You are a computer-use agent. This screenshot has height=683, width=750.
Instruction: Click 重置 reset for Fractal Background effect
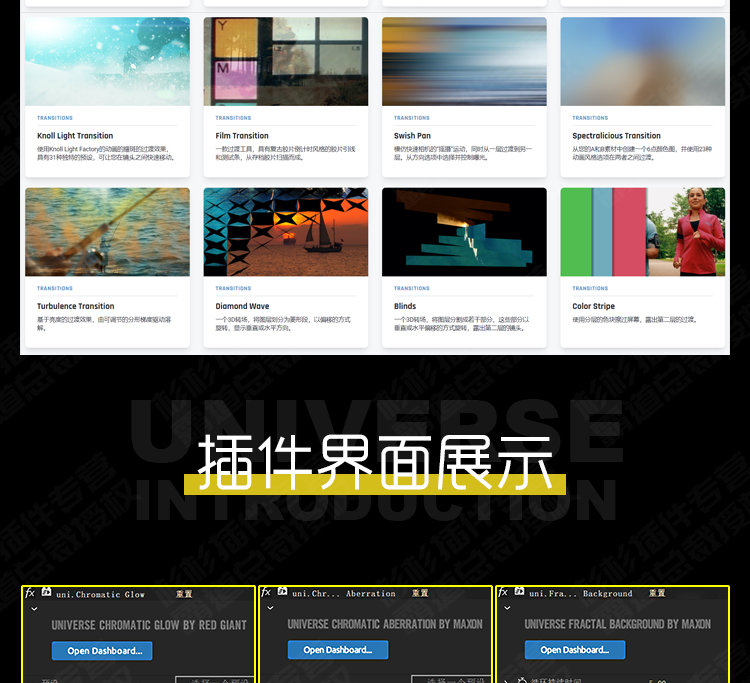coord(657,593)
